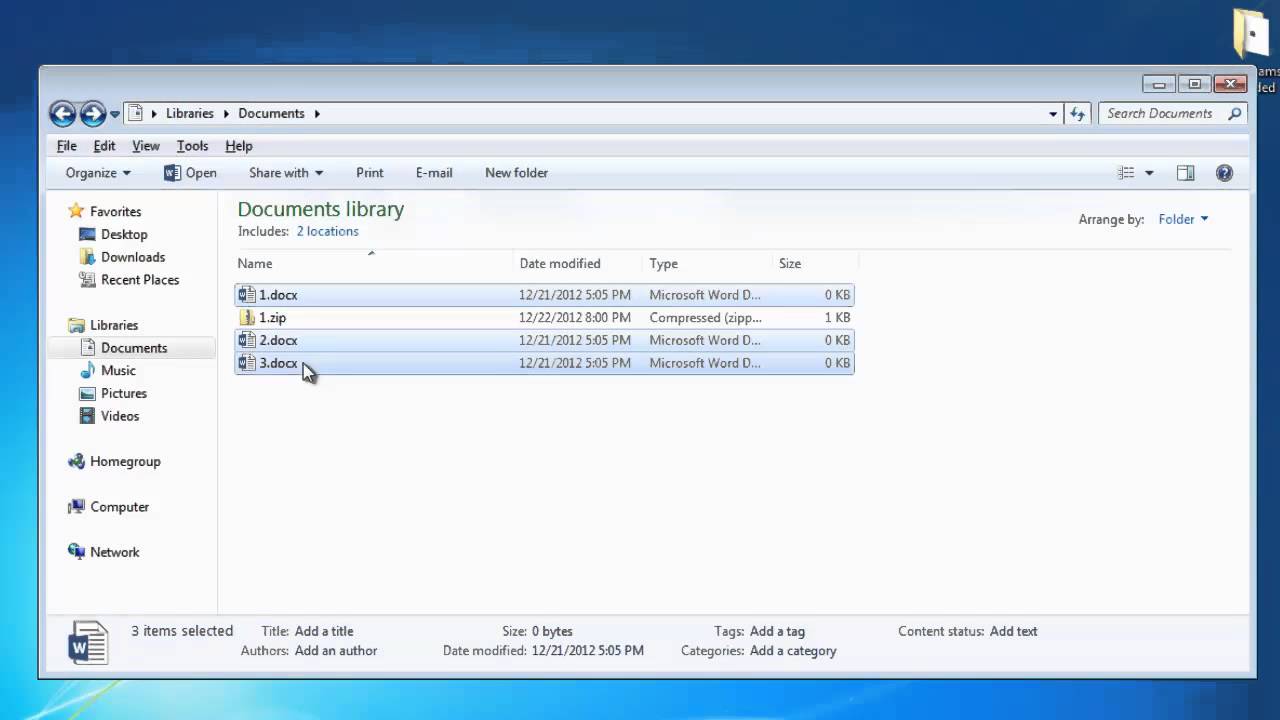Image resolution: width=1280 pixels, height=720 pixels.
Task: E-mail the selected files
Action: pyautogui.click(x=434, y=173)
